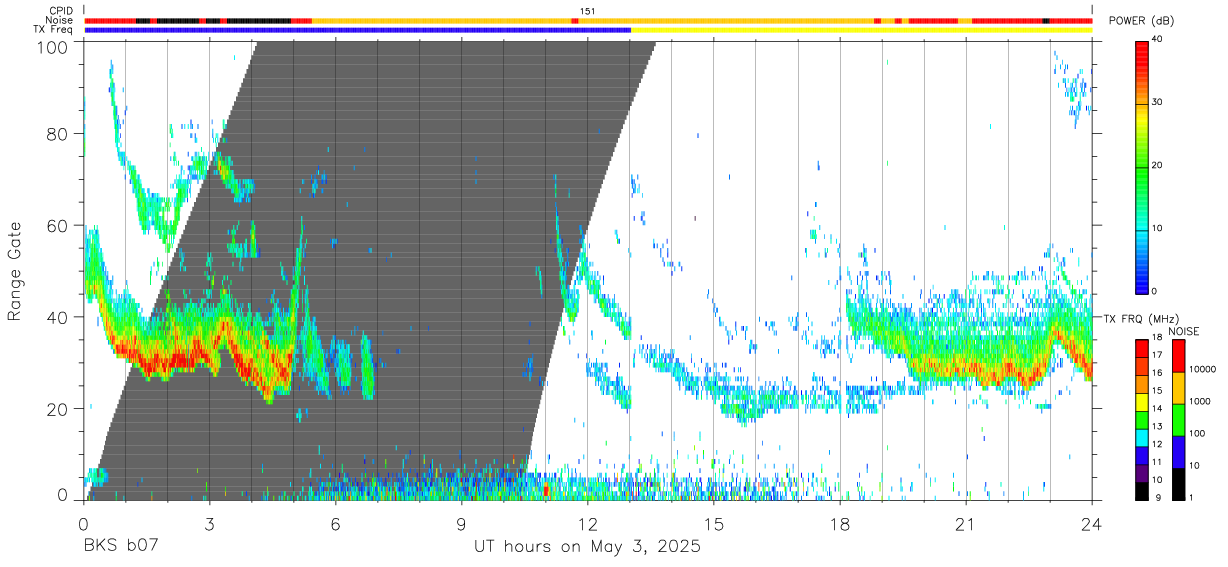Click the '80' tick on Range Gate axis
The height and width of the screenshot is (567, 1228).
click(x=59, y=134)
